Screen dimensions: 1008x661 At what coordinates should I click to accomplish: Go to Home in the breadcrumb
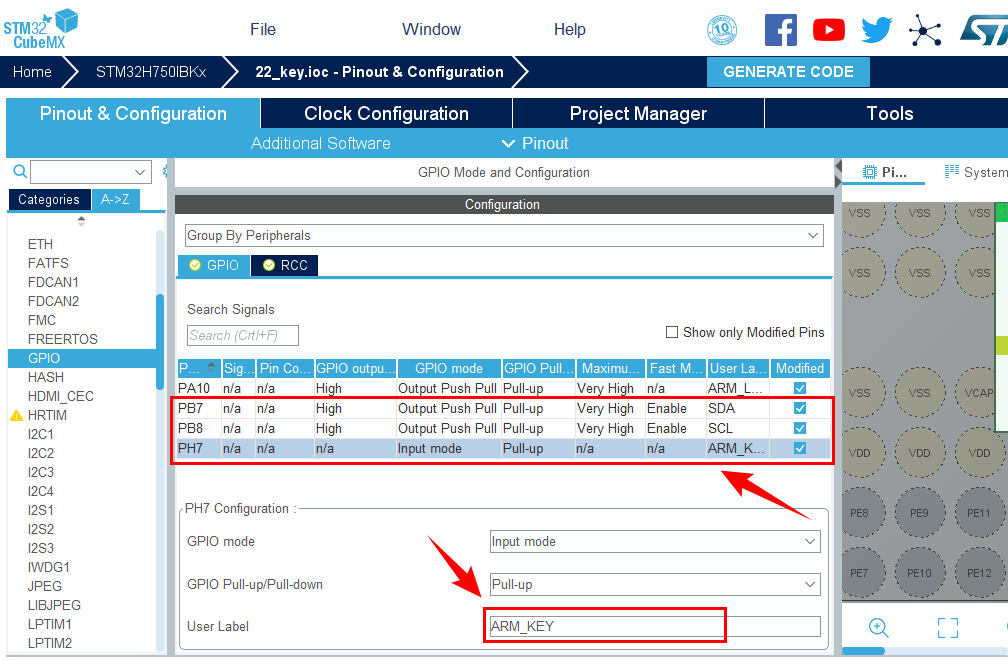point(32,72)
